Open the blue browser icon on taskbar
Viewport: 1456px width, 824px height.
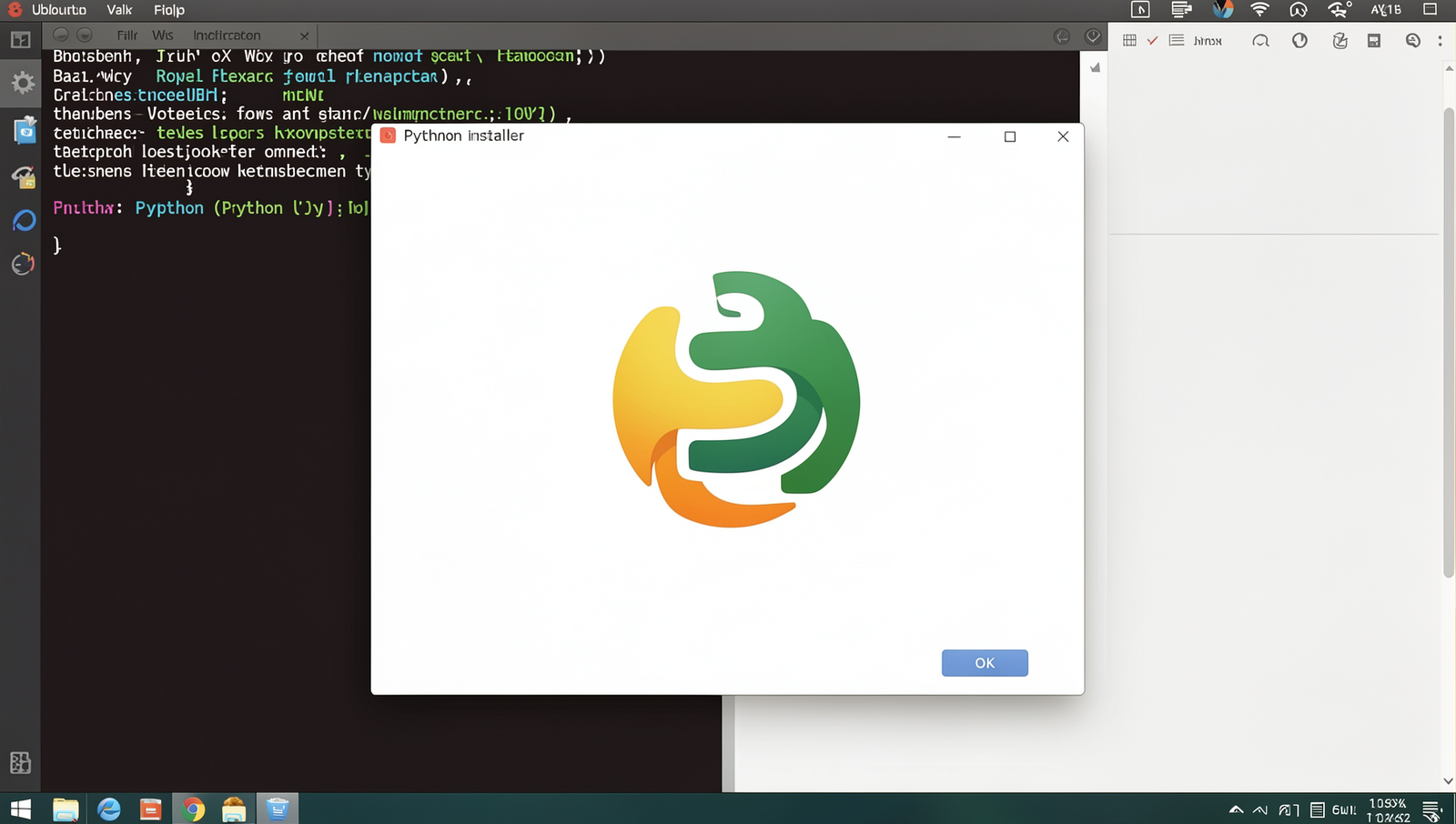[x=109, y=809]
